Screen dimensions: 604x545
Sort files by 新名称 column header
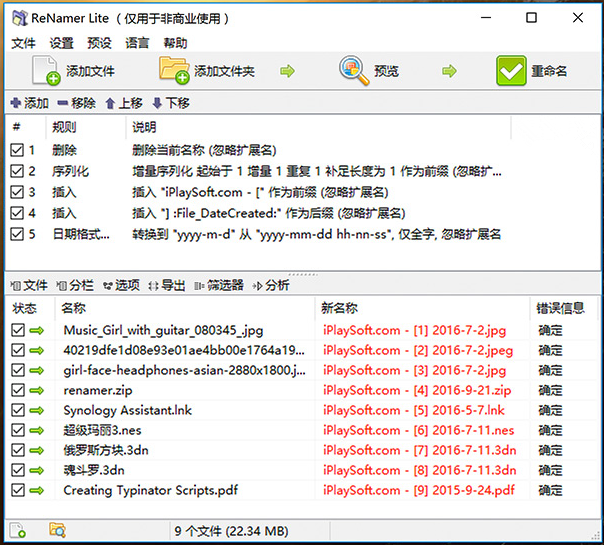click(x=422, y=308)
